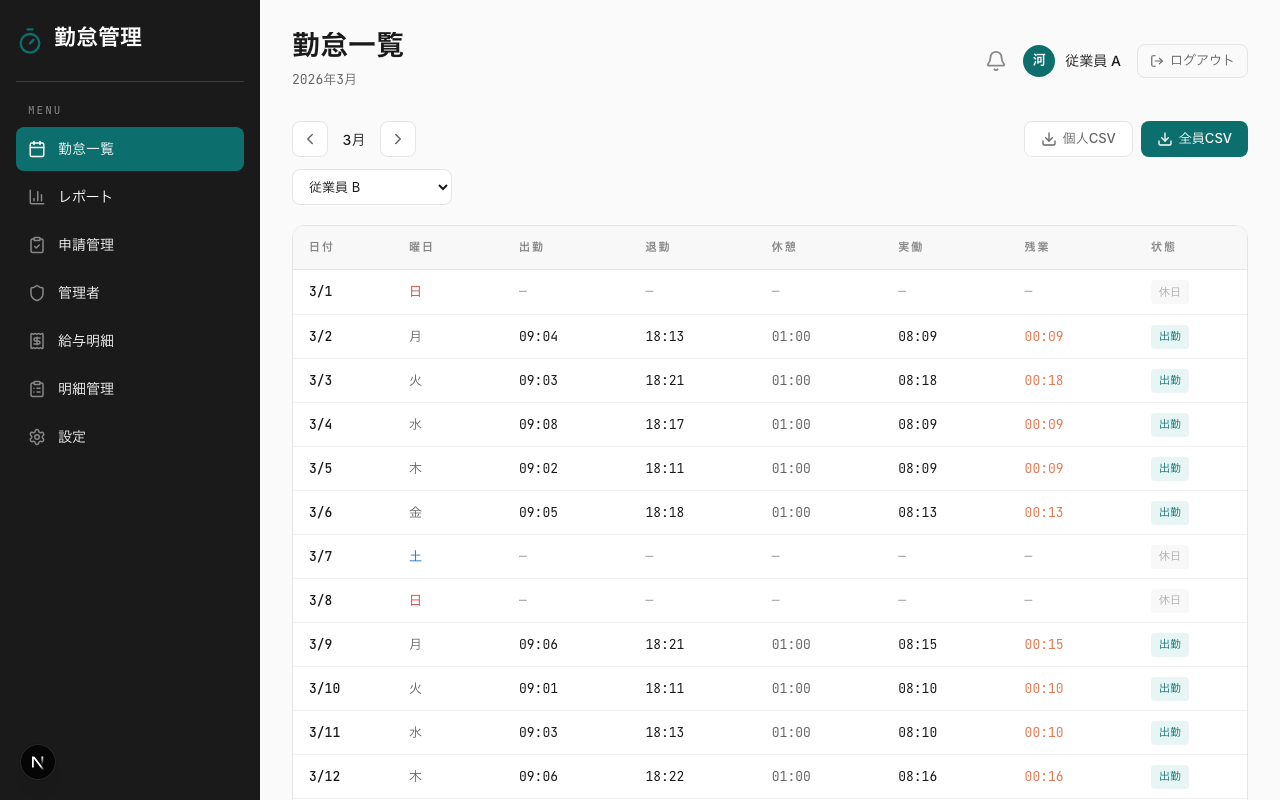The image size is (1280, 800).
Task: Open the active 勤怠一覧 menu item
Action: pos(130,149)
